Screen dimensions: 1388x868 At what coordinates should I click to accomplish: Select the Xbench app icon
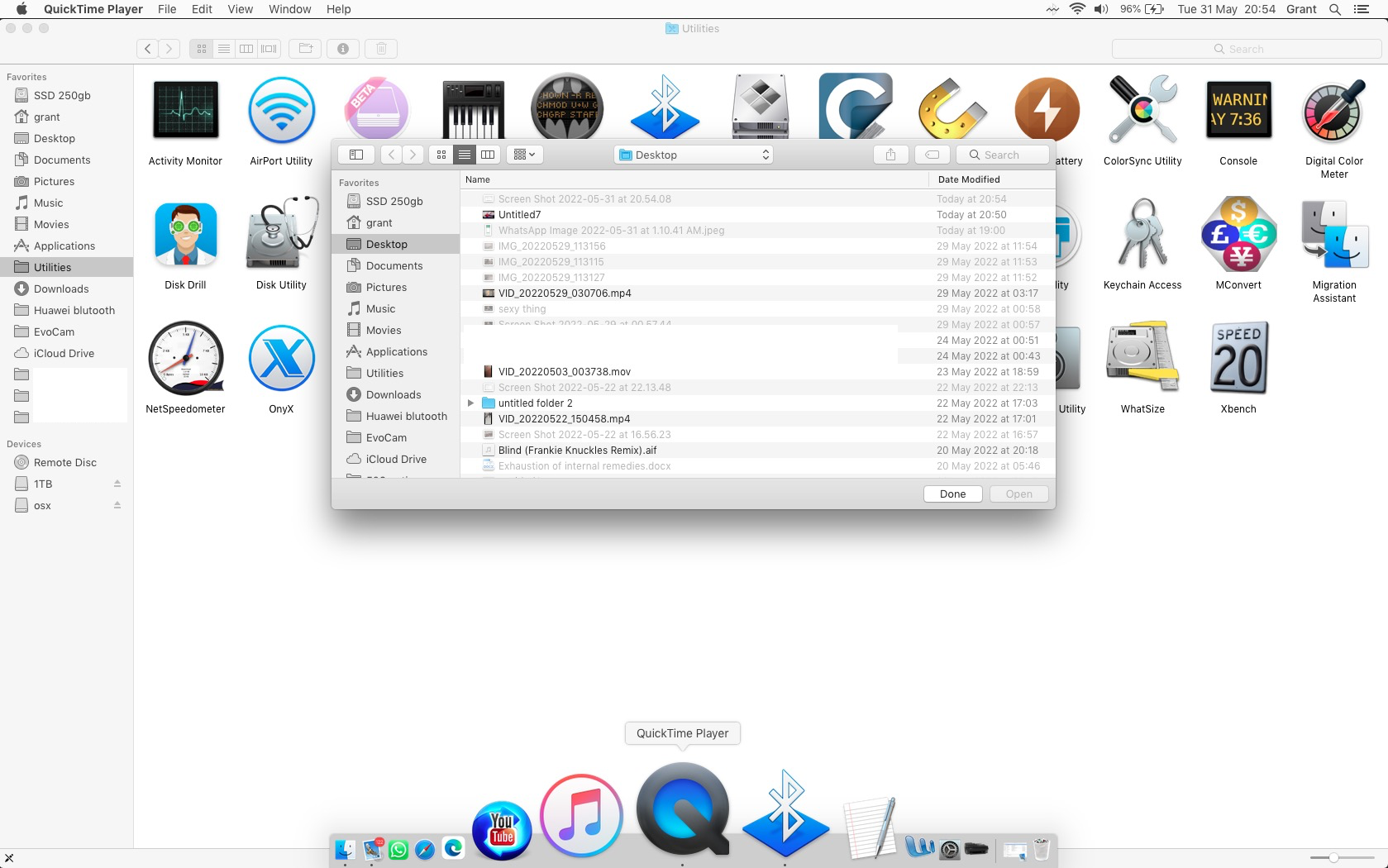(x=1238, y=358)
